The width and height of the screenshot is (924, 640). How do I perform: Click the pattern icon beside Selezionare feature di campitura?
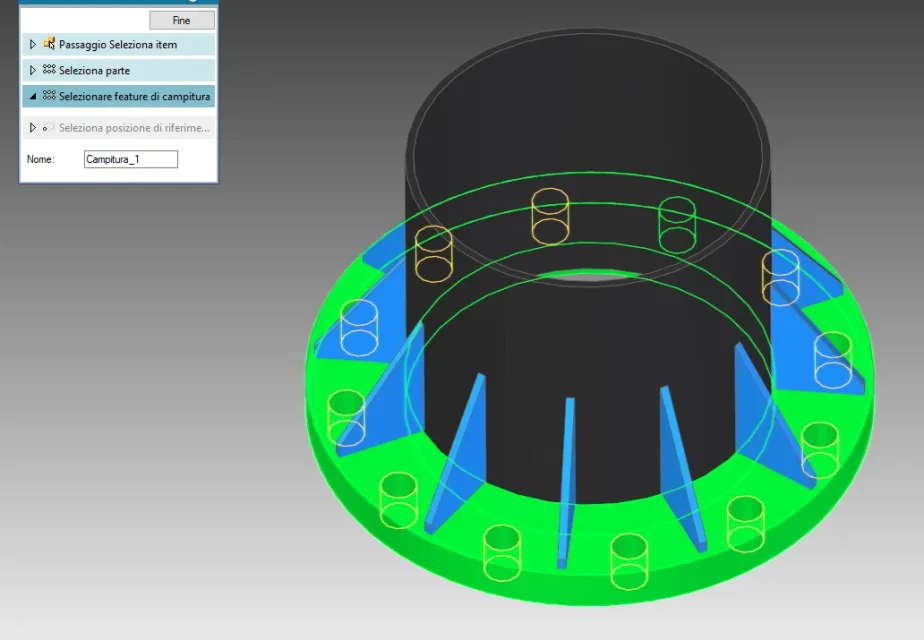[48, 96]
